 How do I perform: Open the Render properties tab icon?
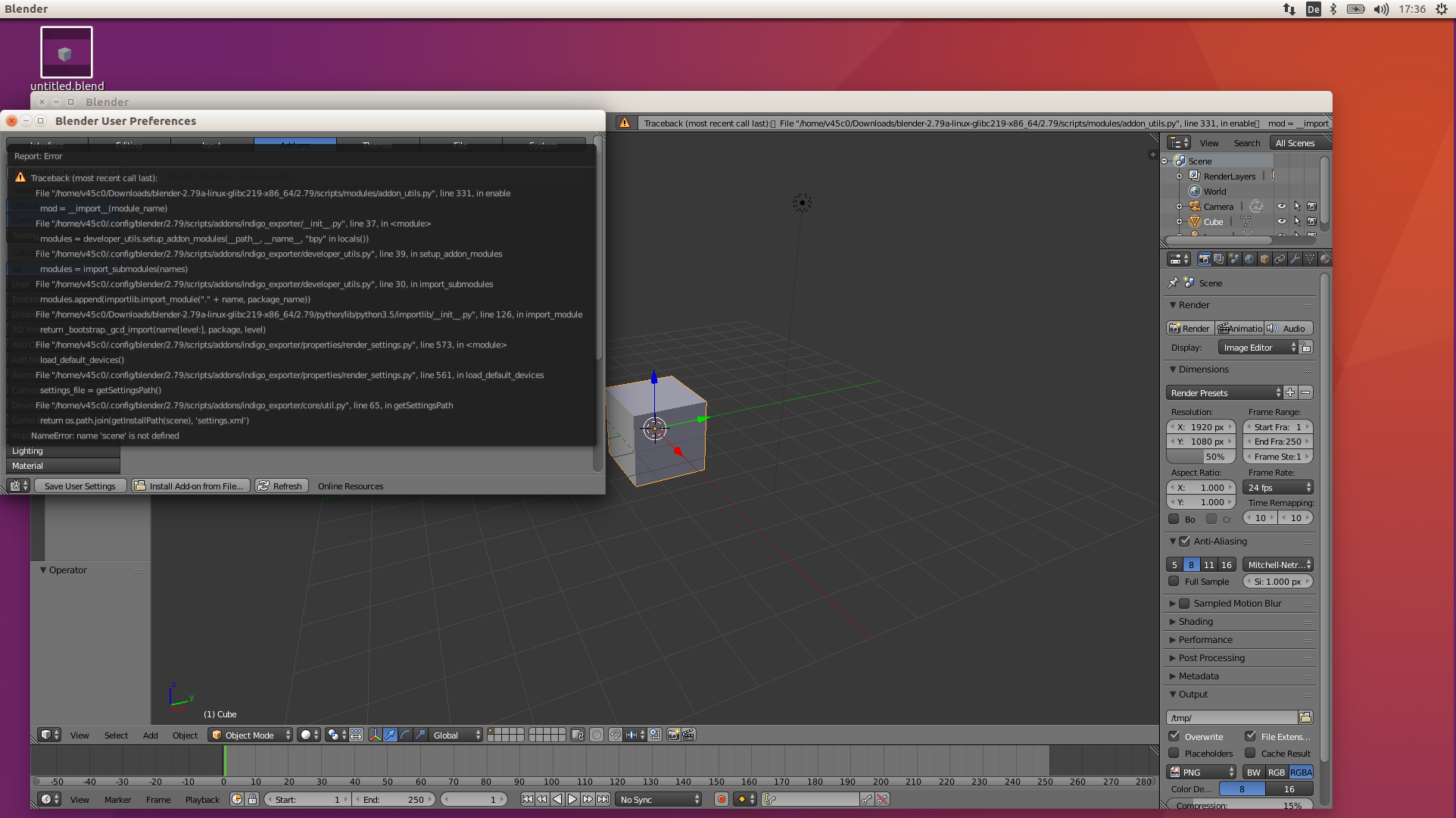click(1204, 259)
